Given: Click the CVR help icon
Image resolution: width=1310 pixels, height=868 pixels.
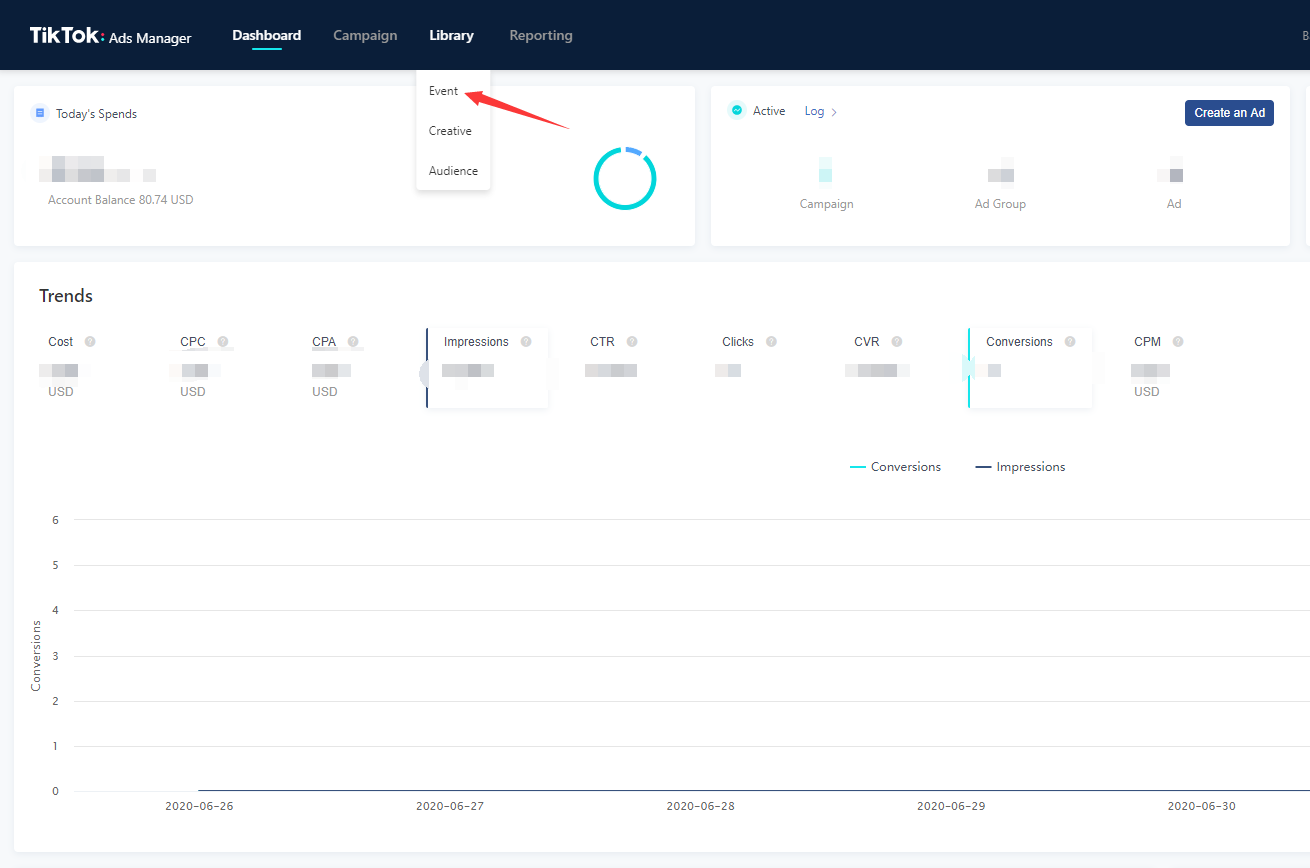Looking at the screenshot, I should (x=897, y=342).
